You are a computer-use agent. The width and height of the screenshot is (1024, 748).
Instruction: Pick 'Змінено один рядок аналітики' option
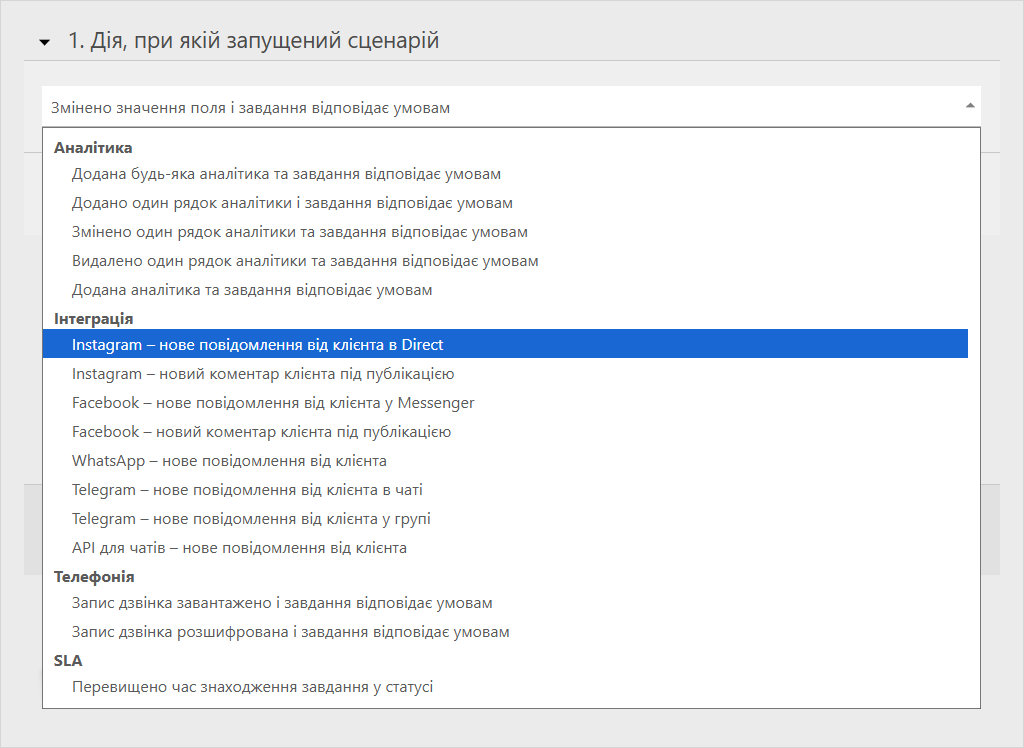click(x=300, y=232)
